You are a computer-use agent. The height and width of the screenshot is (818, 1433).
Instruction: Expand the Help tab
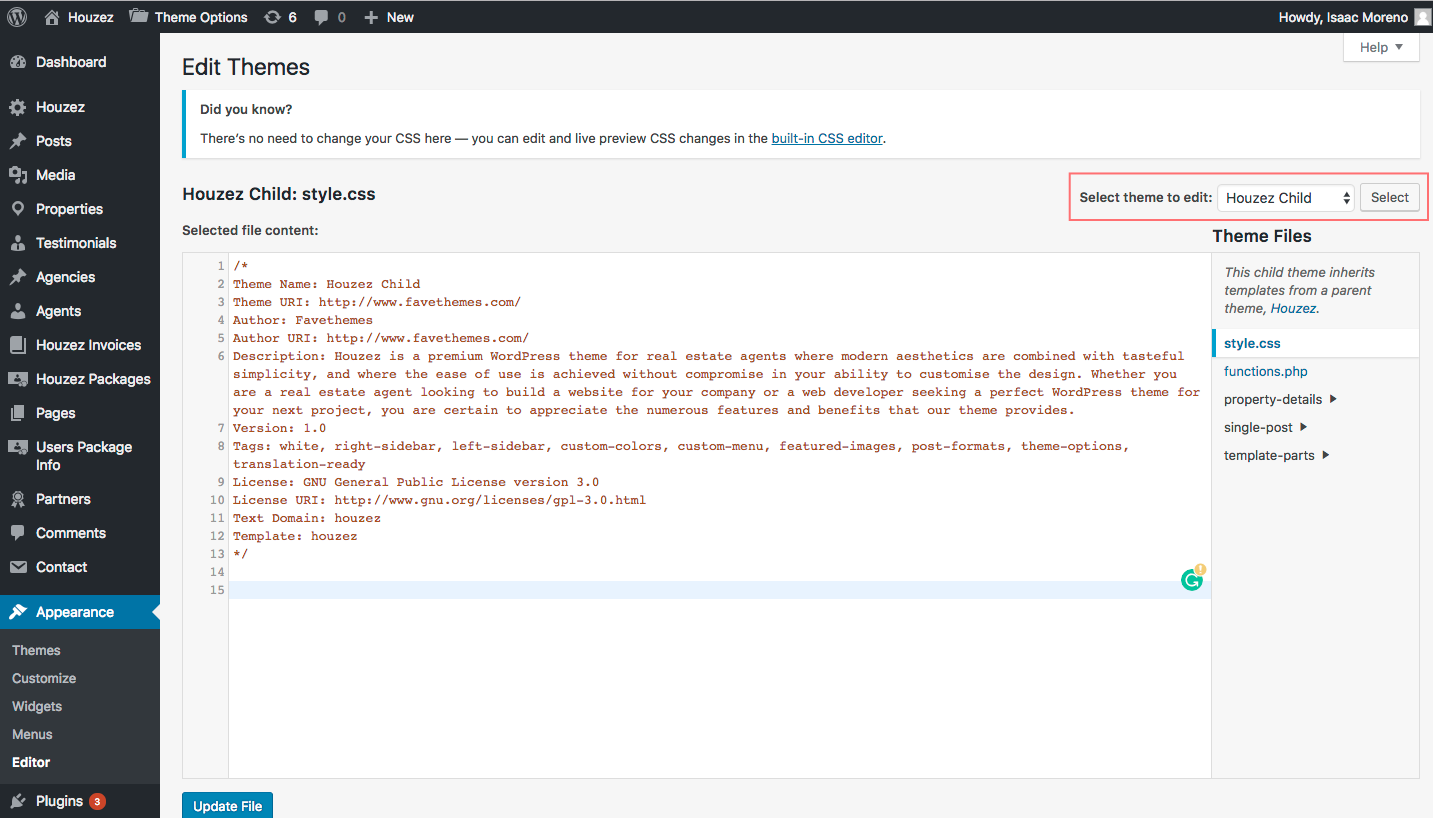(x=1381, y=47)
